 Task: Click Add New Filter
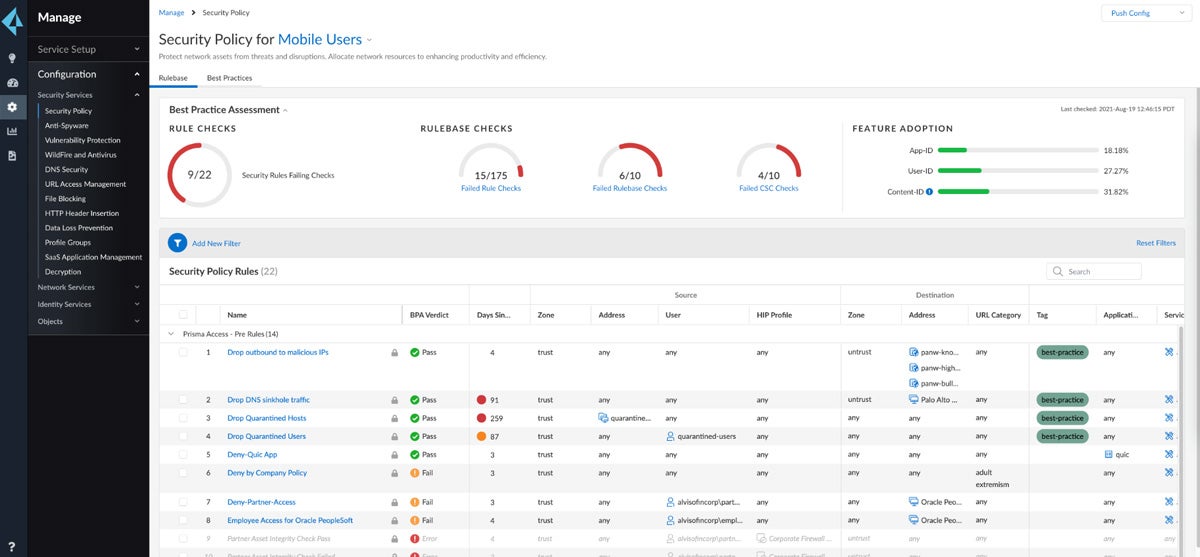[216, 243]
